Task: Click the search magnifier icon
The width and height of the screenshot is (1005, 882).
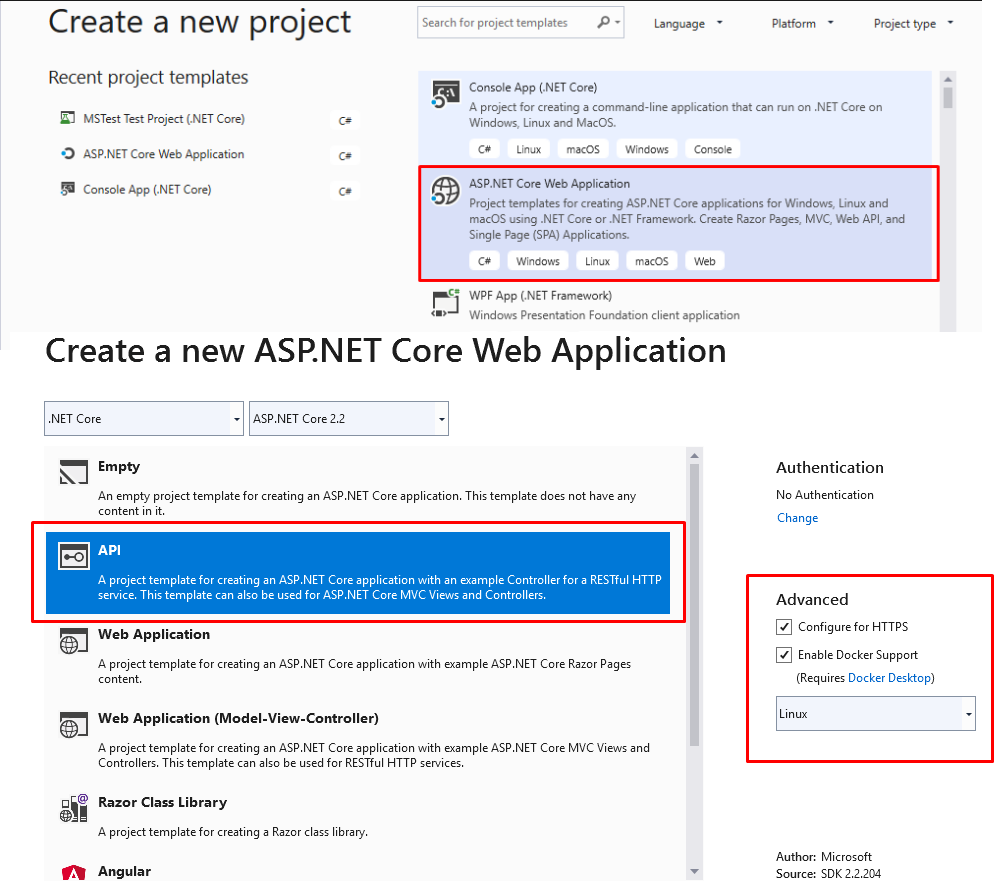Action: coord(604,23)
